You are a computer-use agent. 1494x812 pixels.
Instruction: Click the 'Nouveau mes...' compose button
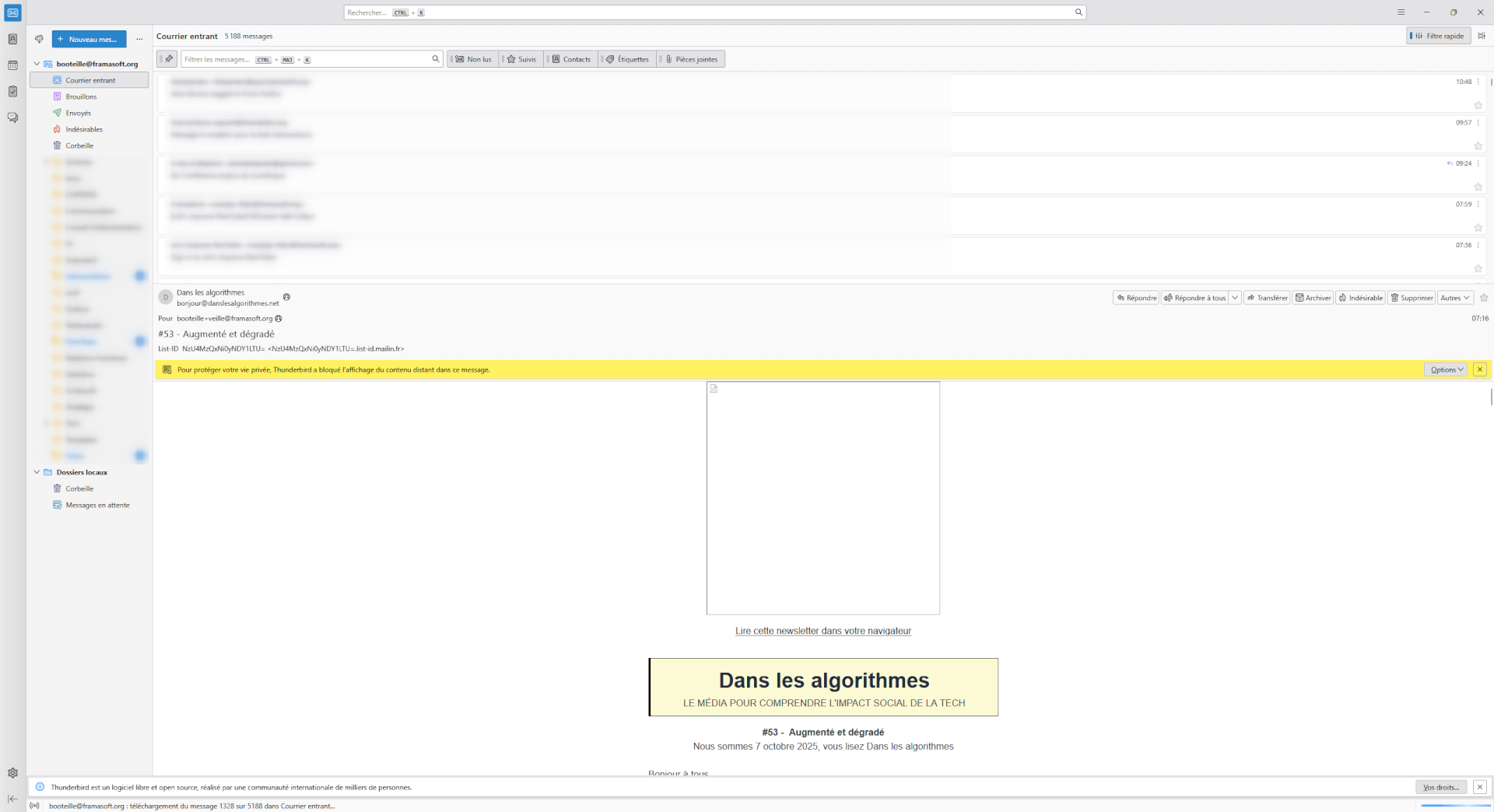click(89, 39)
